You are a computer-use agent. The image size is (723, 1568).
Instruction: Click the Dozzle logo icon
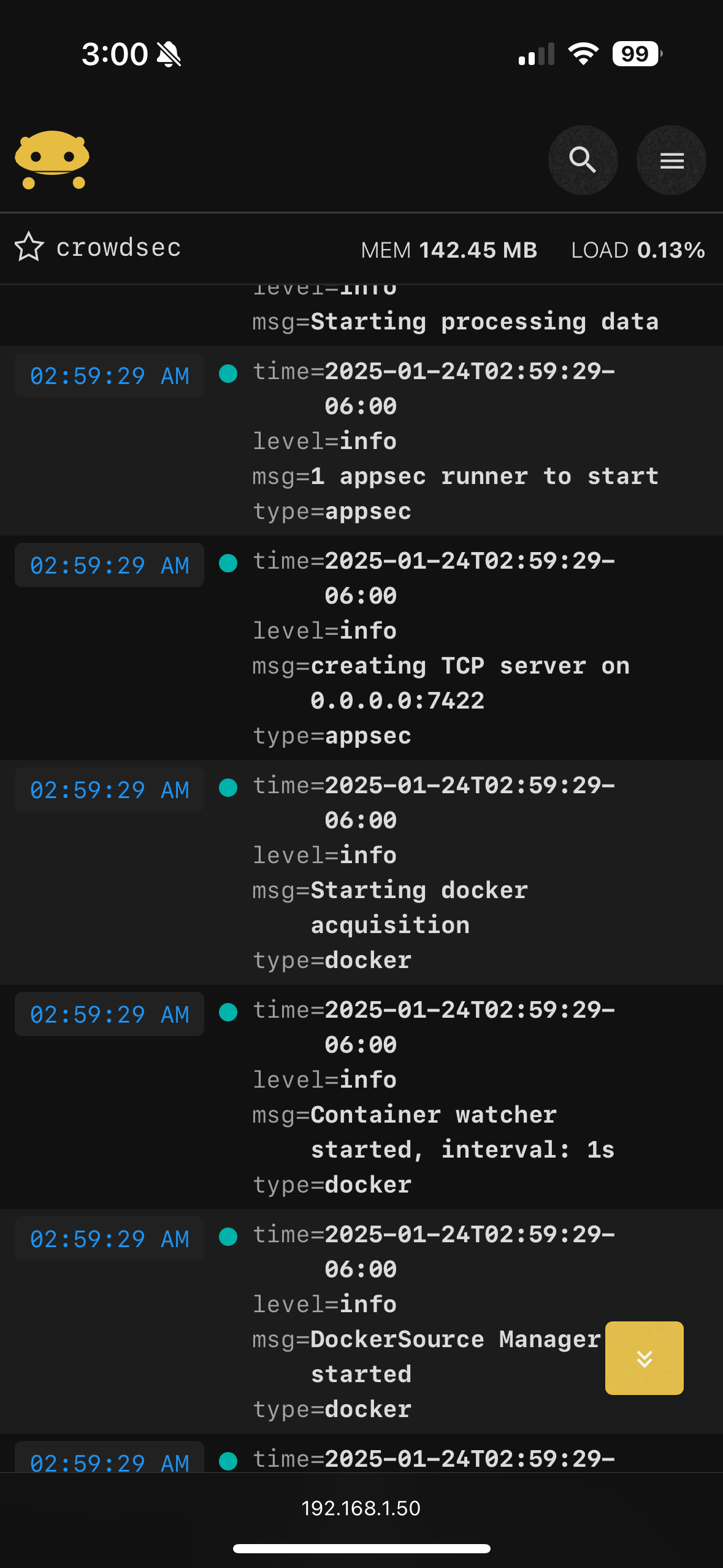pos(52,159)
